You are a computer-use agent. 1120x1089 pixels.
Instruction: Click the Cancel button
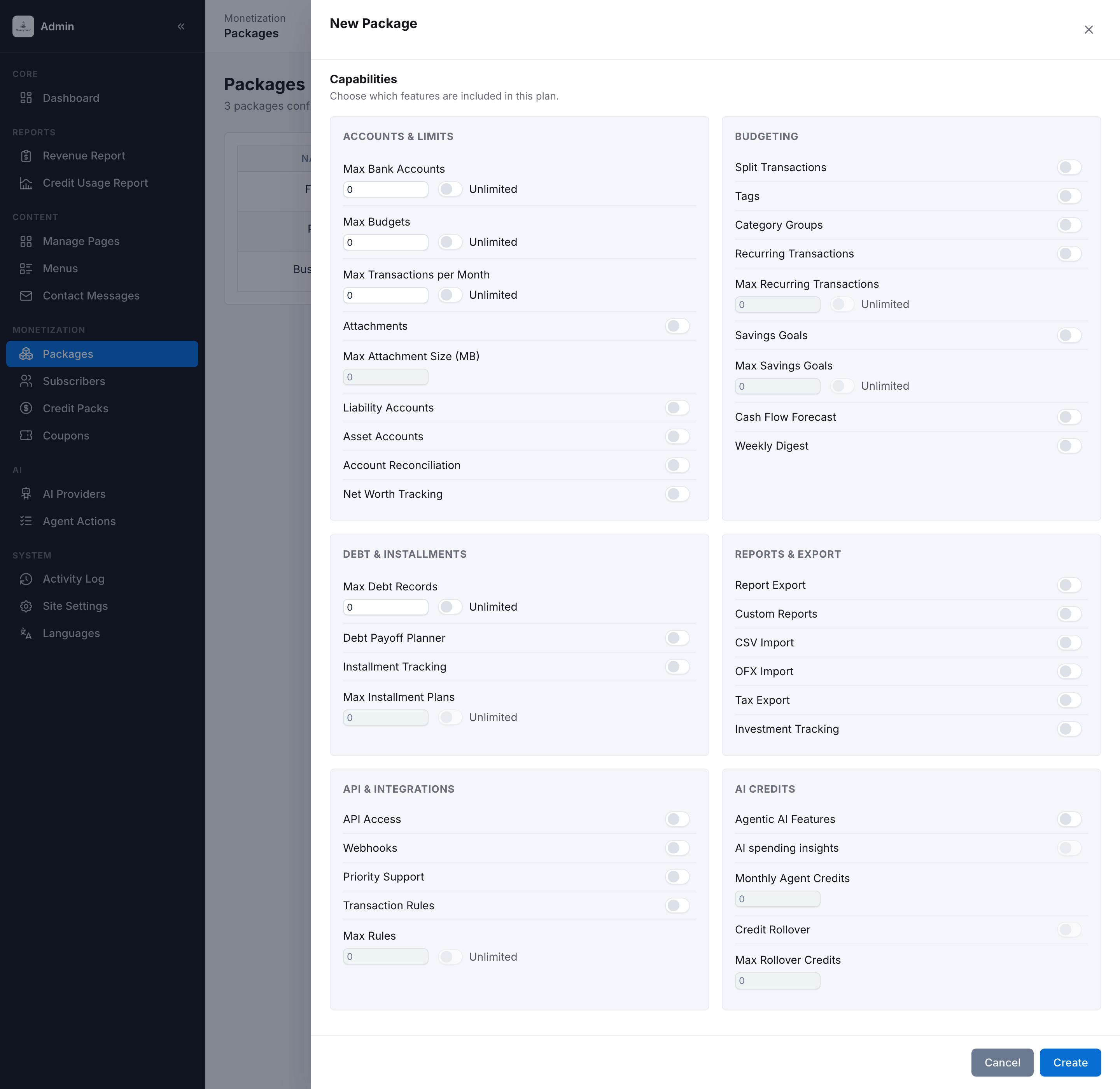click(x=1002, y=1063)
